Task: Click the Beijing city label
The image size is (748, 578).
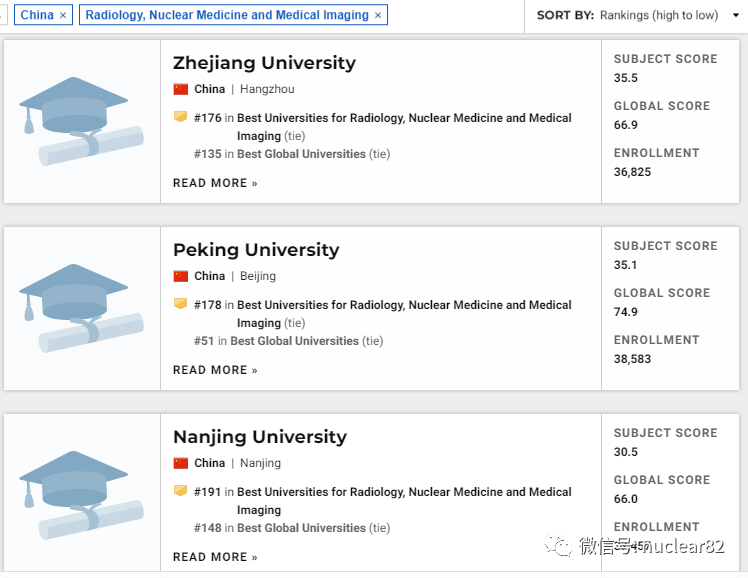Action: click(x=258, y=276)
